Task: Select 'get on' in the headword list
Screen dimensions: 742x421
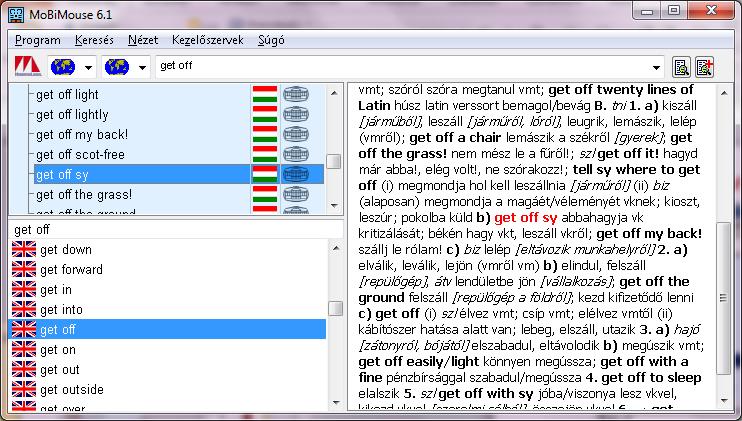Action: click(58, 350)
